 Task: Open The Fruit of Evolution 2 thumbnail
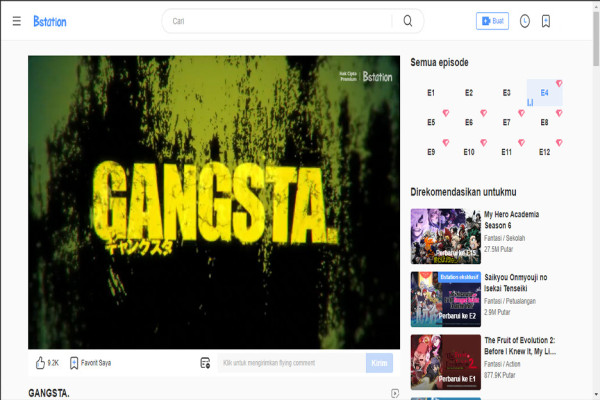point(446,362)
